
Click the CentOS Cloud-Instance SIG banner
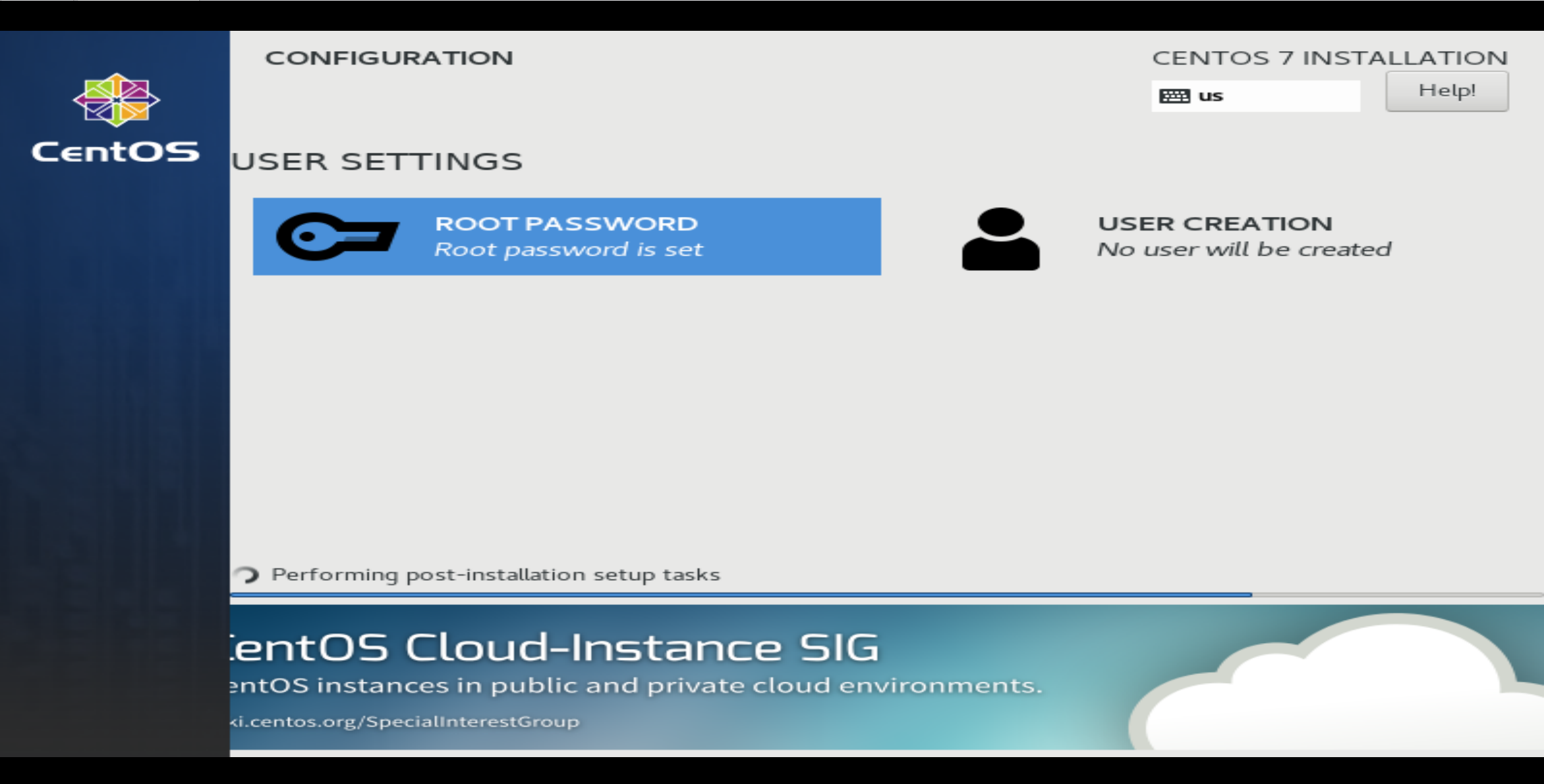click(886, 677)
